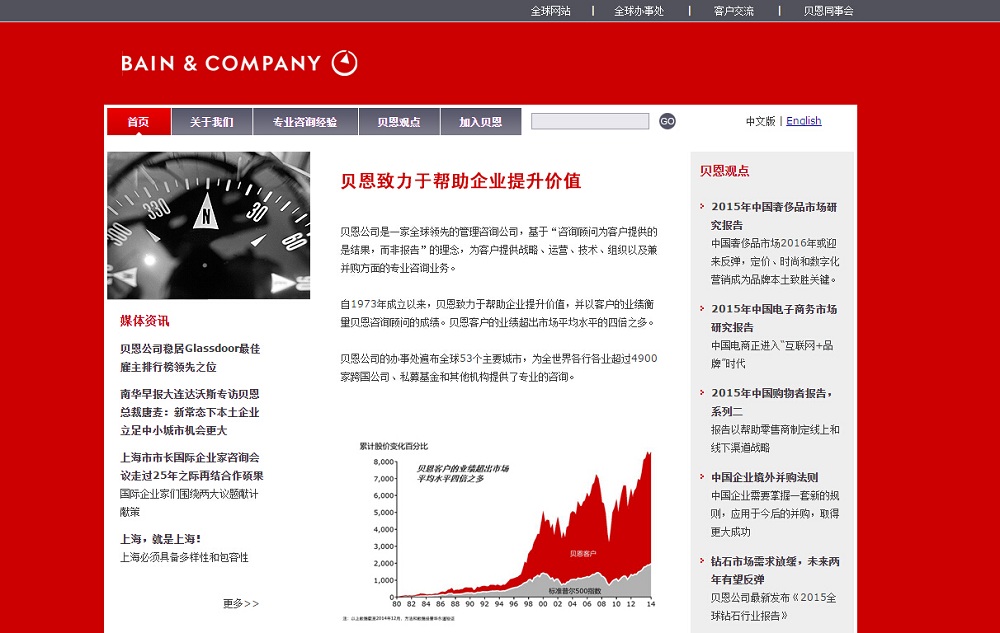
Task: Open the 关于我们 navigation tab
Action: click(x=212, y=122)
